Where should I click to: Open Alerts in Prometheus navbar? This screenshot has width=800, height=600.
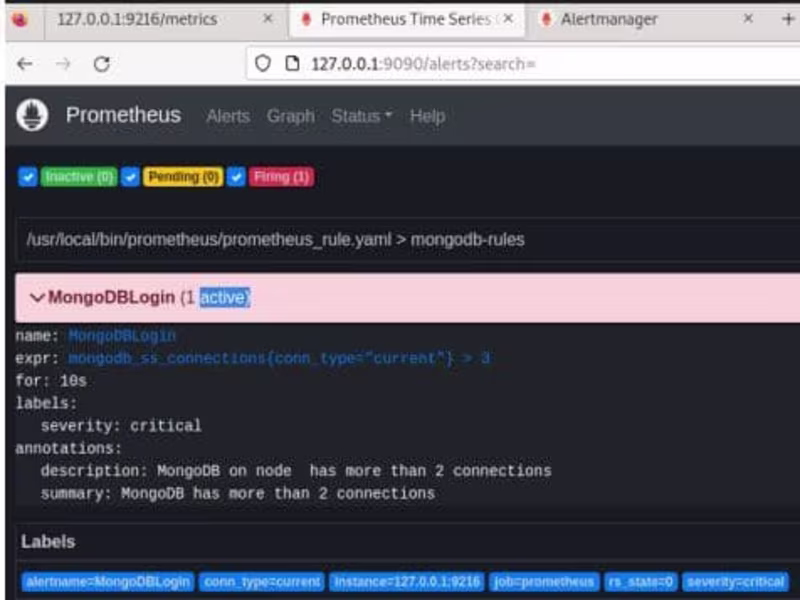click(x=228, y=116)
